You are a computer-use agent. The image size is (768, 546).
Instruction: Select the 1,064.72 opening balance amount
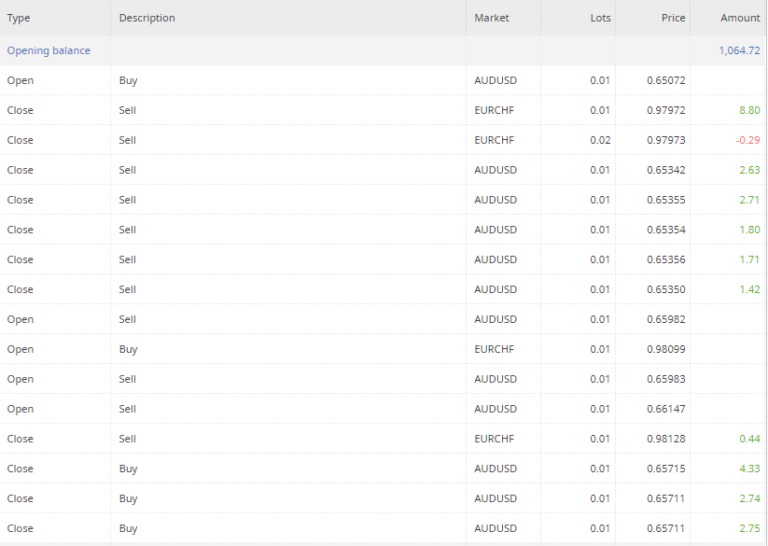(739, 50)
